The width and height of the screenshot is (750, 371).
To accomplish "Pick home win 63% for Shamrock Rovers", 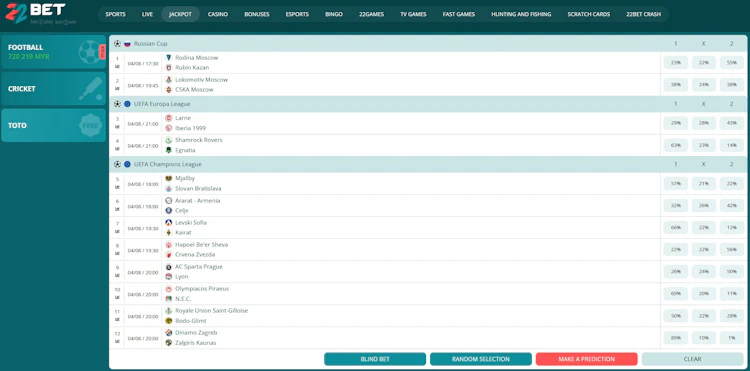I will coord(675,145).
